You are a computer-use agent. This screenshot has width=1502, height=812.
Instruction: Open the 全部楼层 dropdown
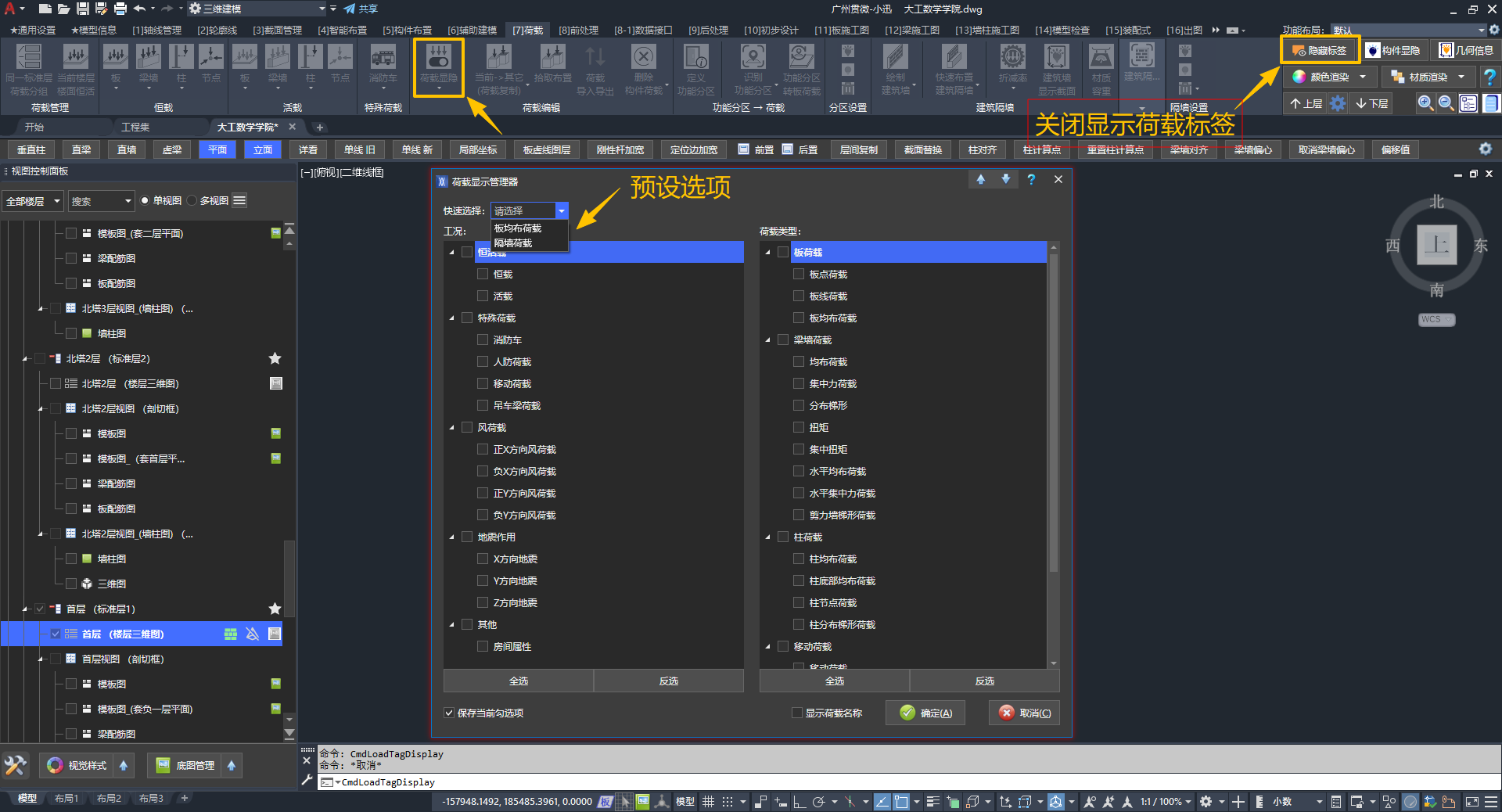(x=33, y=201)
